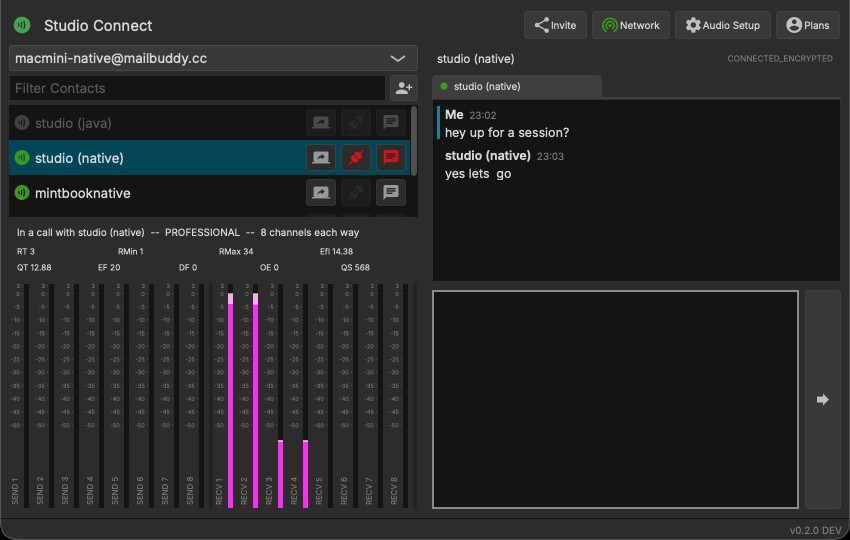Click the QT 12.88 statistic
The height and width of the screenshot is (540, 850).
pyautogui.click(x=34, y=268)
